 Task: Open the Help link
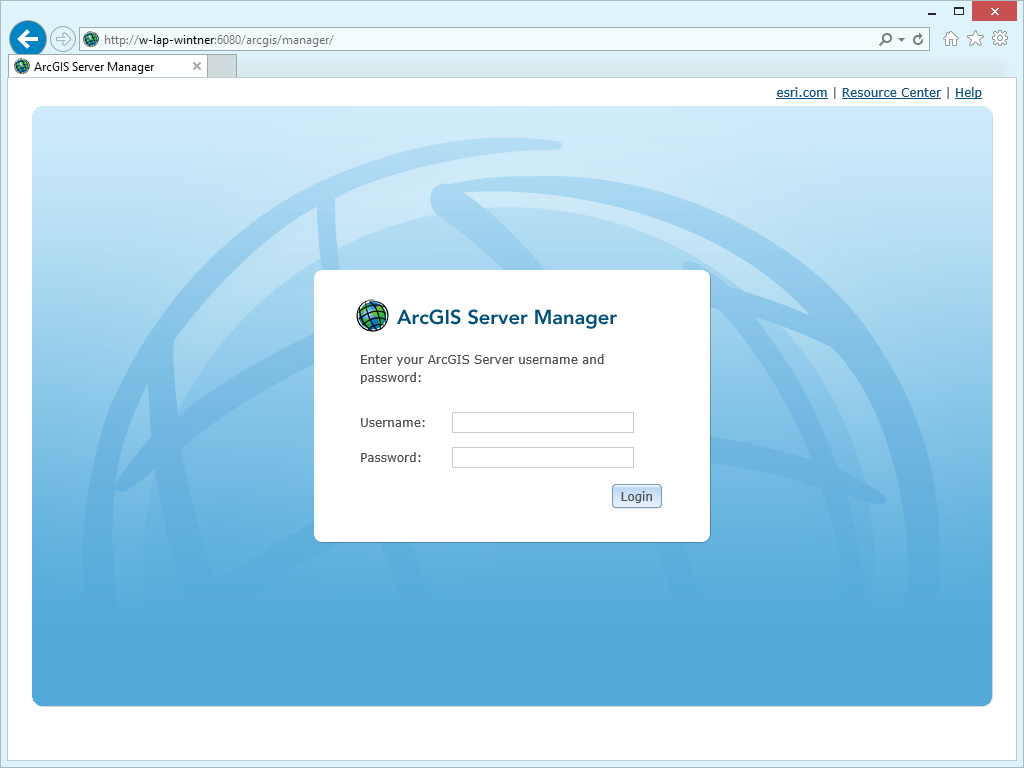click(968, 92)
